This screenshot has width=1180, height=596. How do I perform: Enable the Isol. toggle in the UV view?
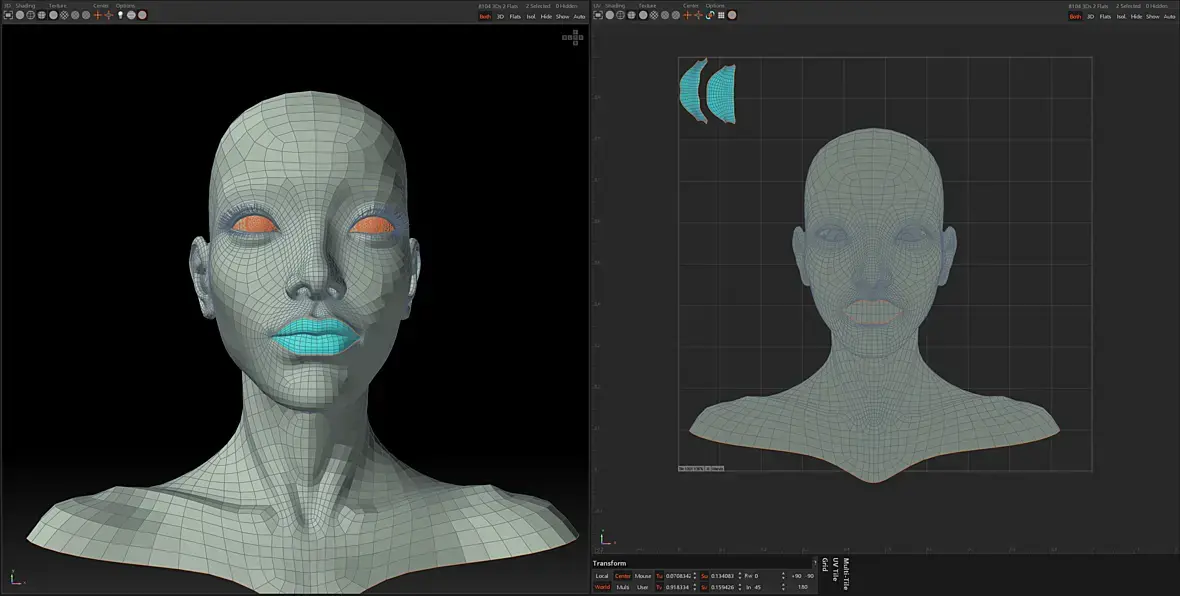pyautogui.click(x=1121, y=17)
